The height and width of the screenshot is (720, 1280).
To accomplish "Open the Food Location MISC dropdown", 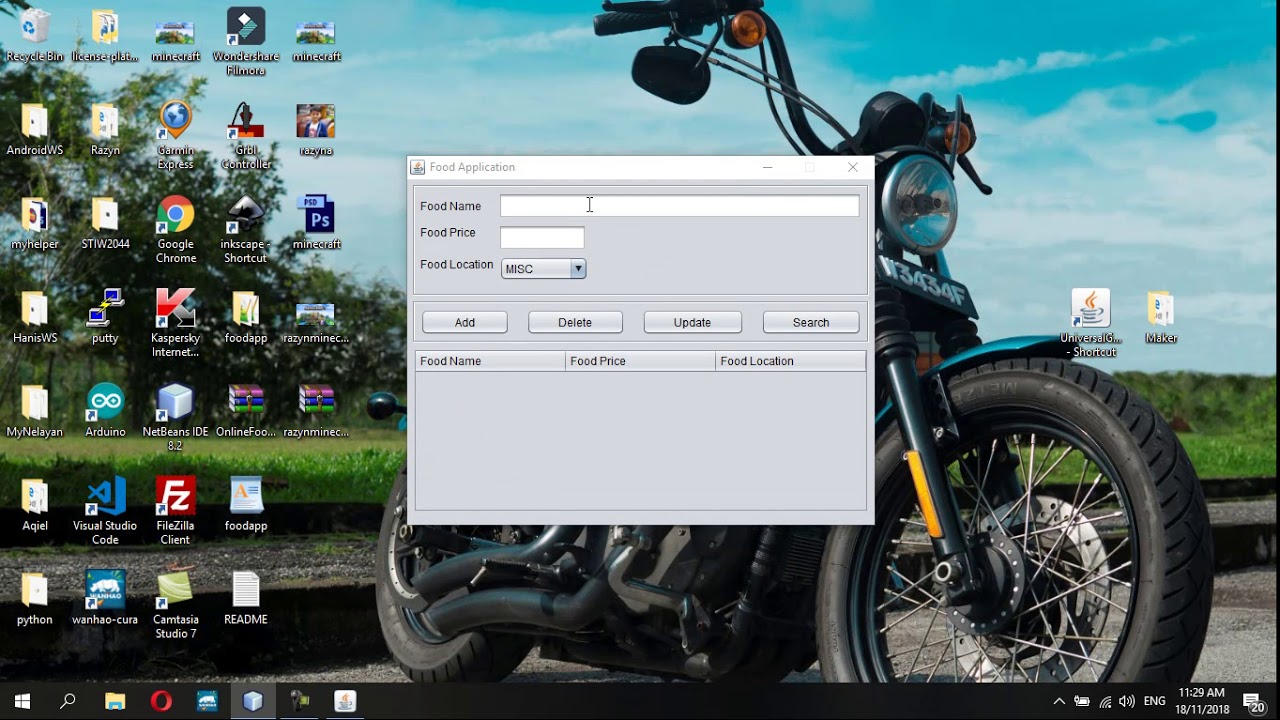I will tap(543, 269).
